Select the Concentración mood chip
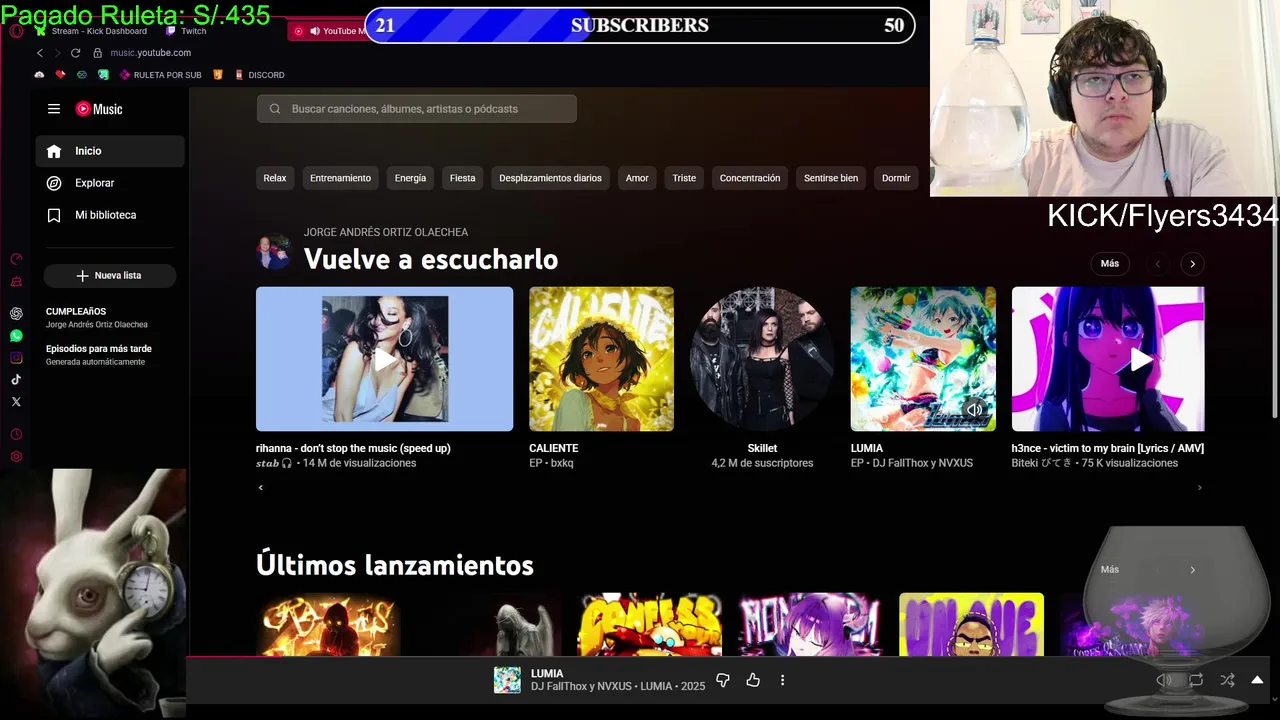The height and width of the screenshot is (720, 1280). click(x=750, y=178)
